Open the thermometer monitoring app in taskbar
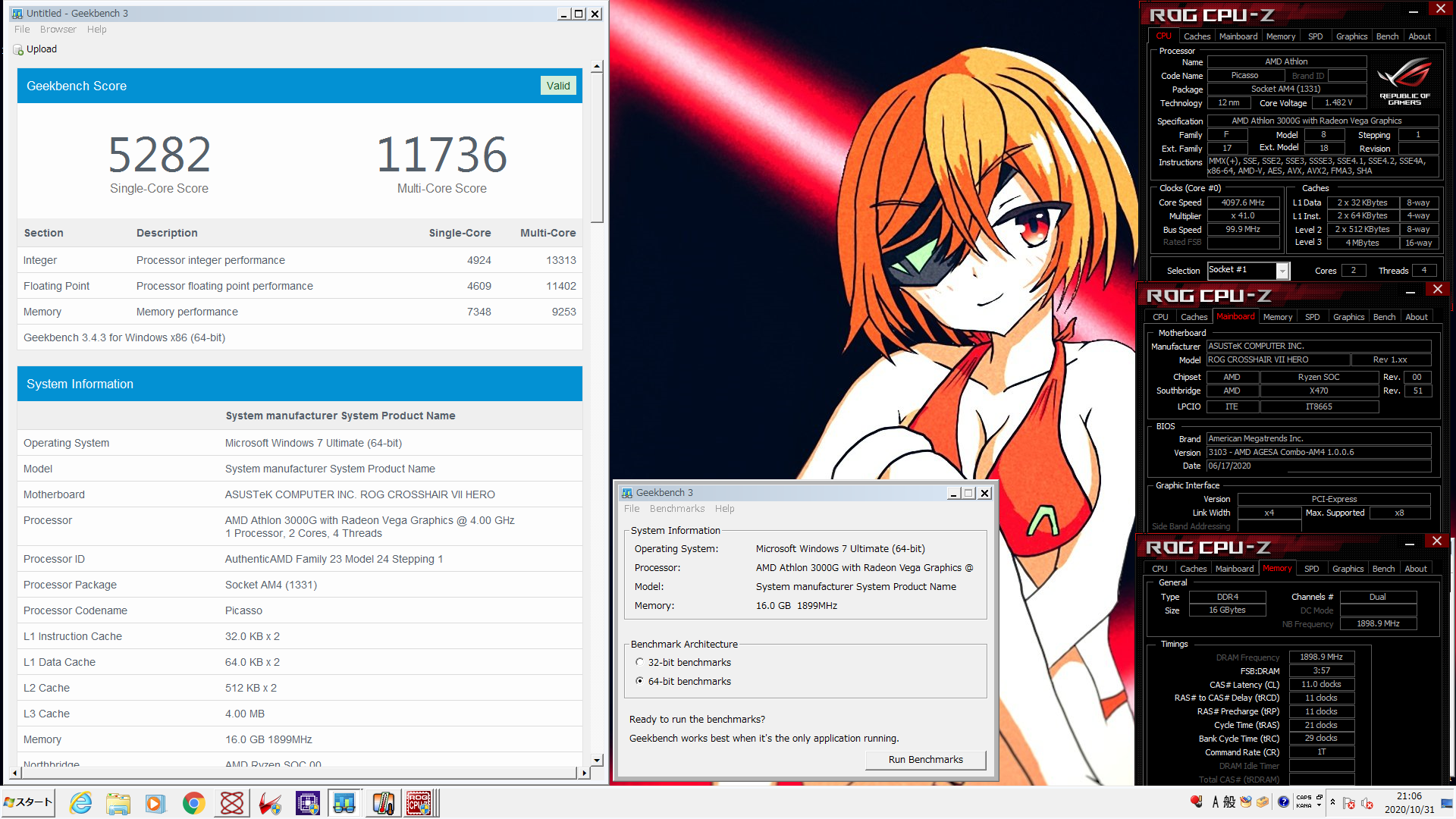1456x819 pixels. coord(383,803)
